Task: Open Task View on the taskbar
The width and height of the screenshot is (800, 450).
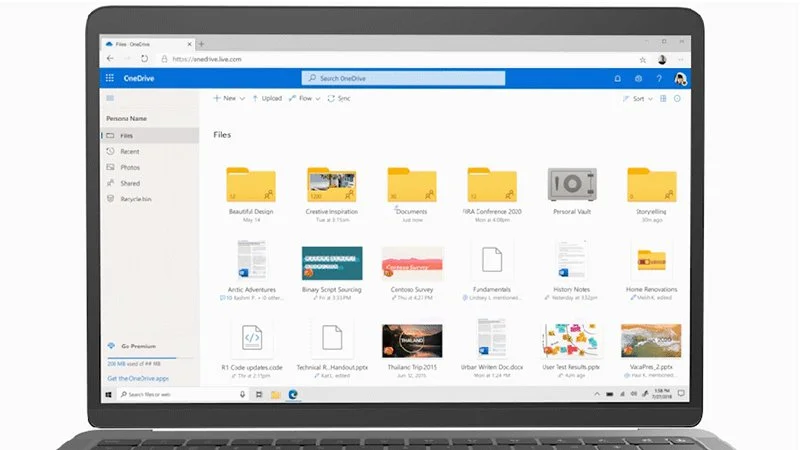Action: pos(259,394)
